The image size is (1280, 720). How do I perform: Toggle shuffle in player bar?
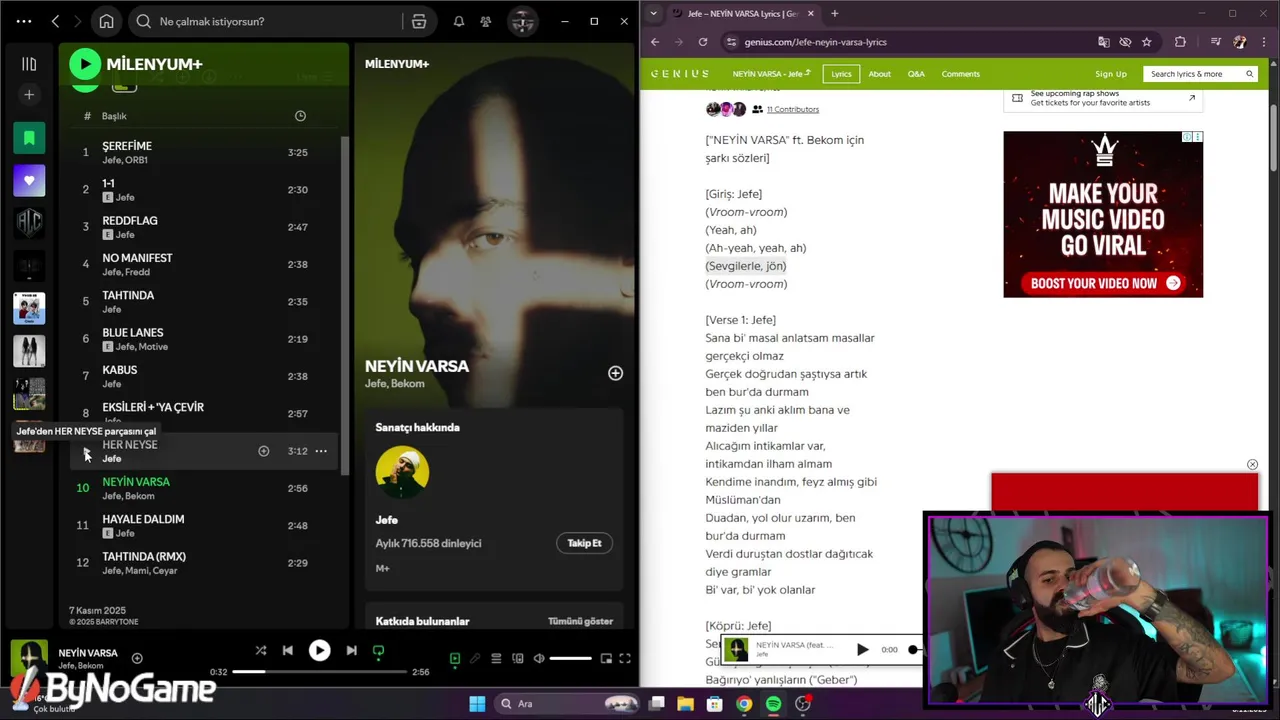tap(261, 650)
